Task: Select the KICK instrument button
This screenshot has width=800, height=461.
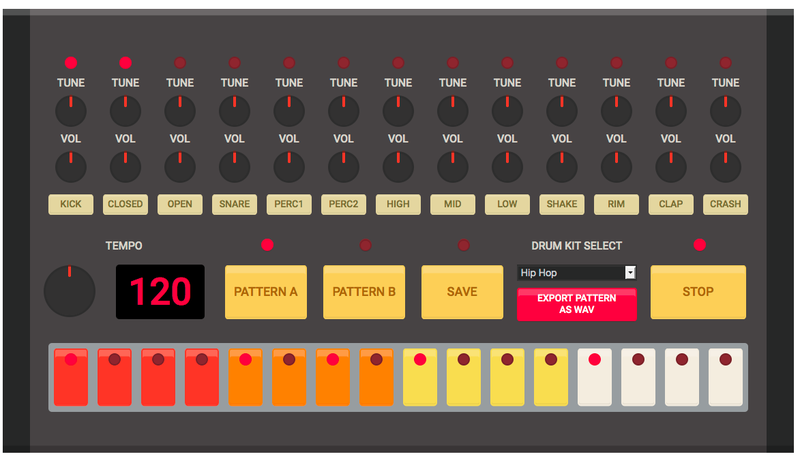Action: [x=71, y=204]
